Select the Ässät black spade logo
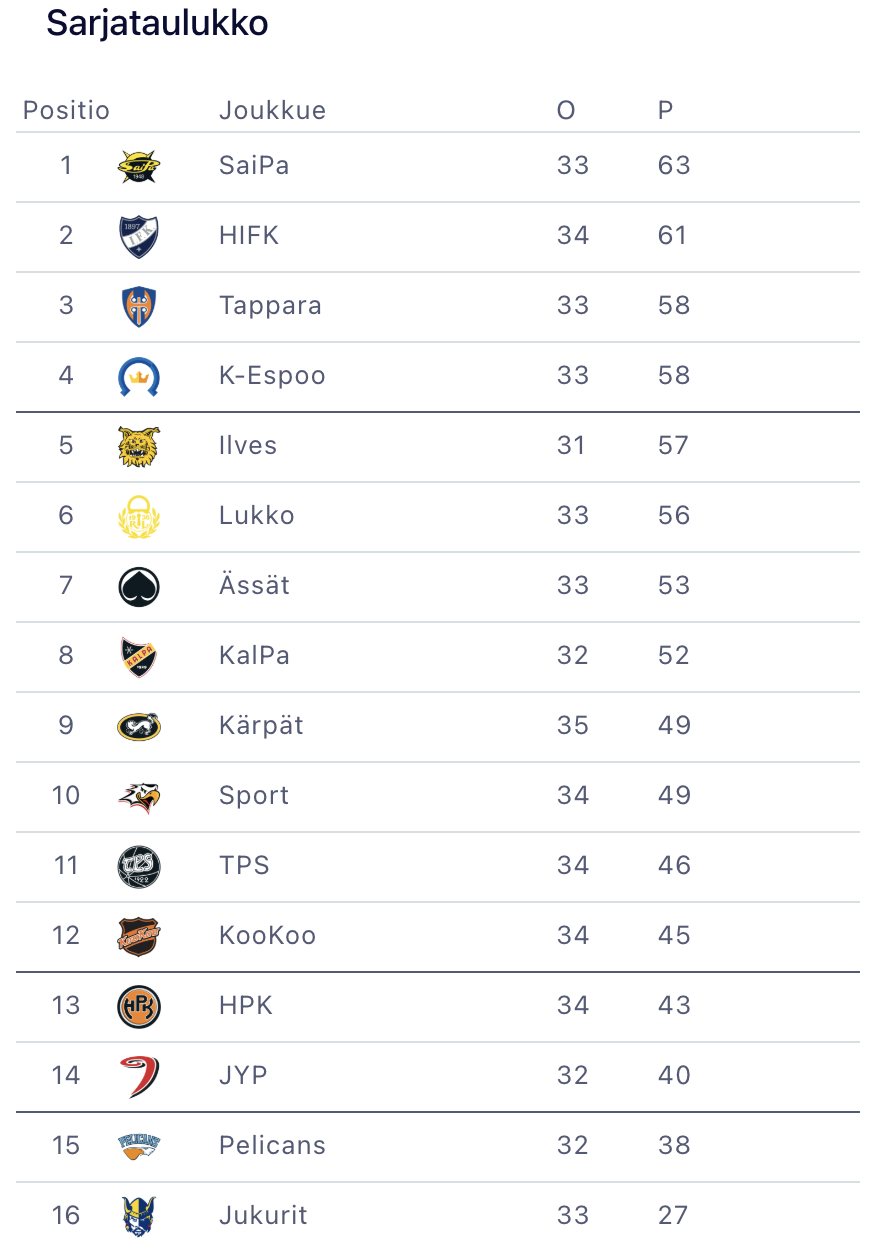Image resolution: width=876 pixels, height=1258 pixels. 138,586
